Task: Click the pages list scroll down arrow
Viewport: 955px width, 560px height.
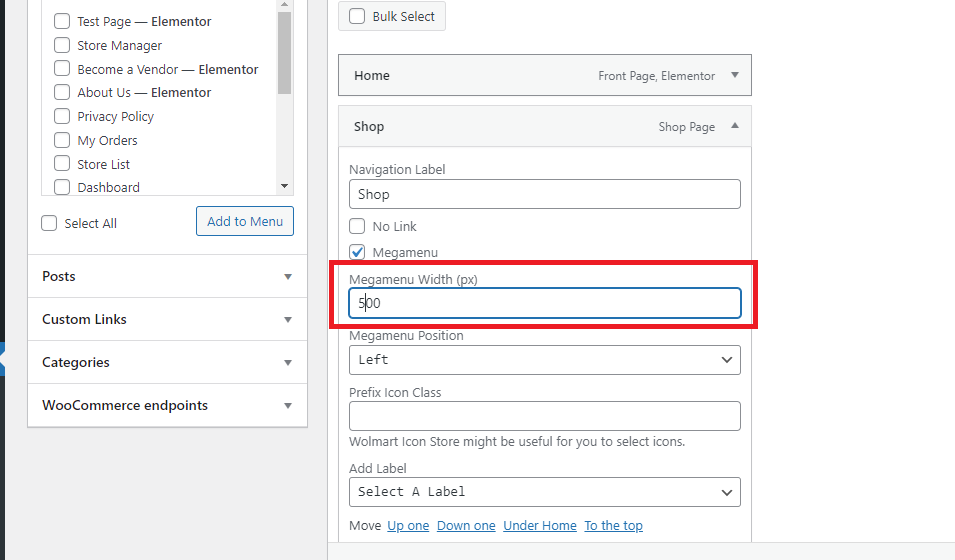Action: (x=284, y=186)
